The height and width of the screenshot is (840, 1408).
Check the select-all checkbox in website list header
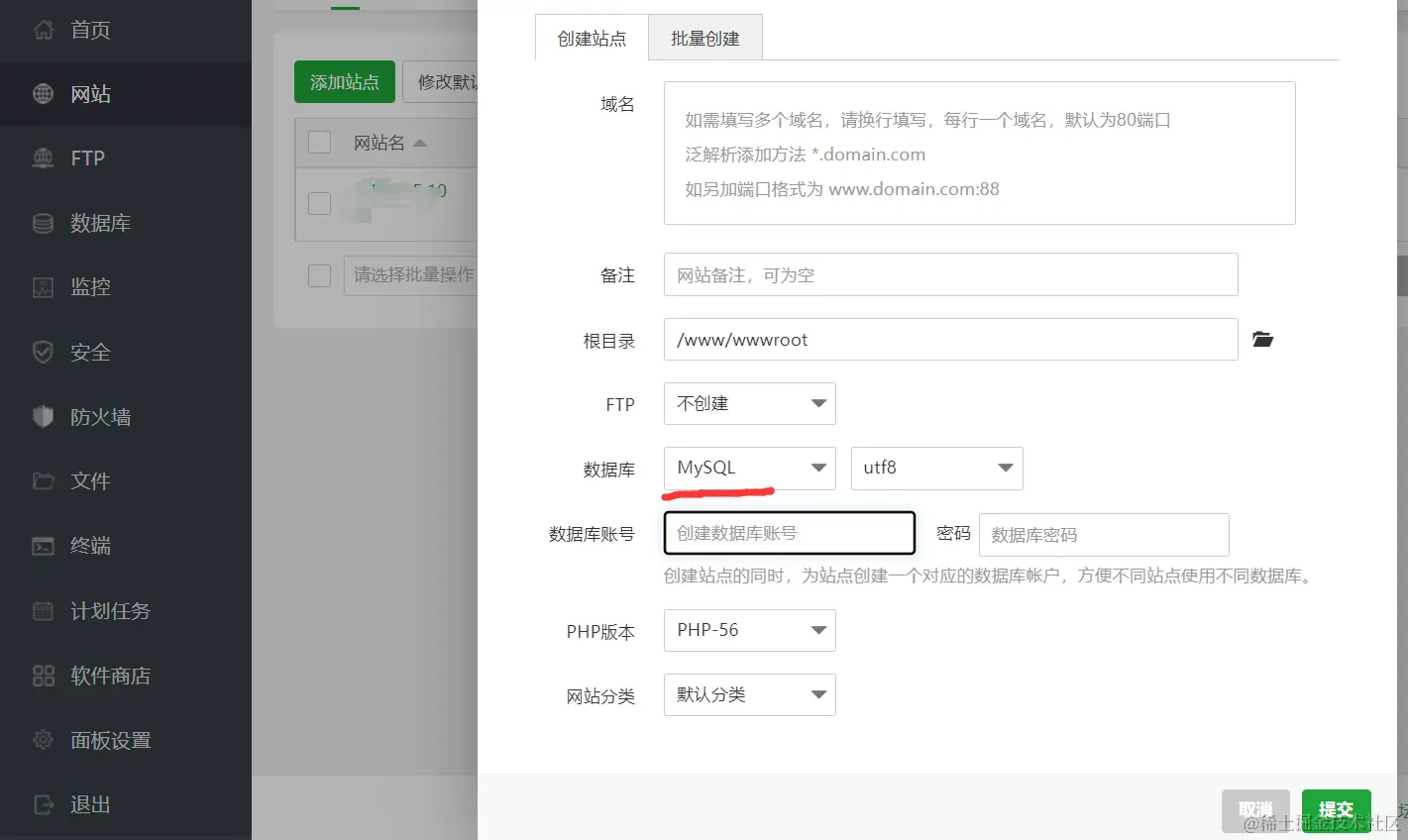coord(319,142)
